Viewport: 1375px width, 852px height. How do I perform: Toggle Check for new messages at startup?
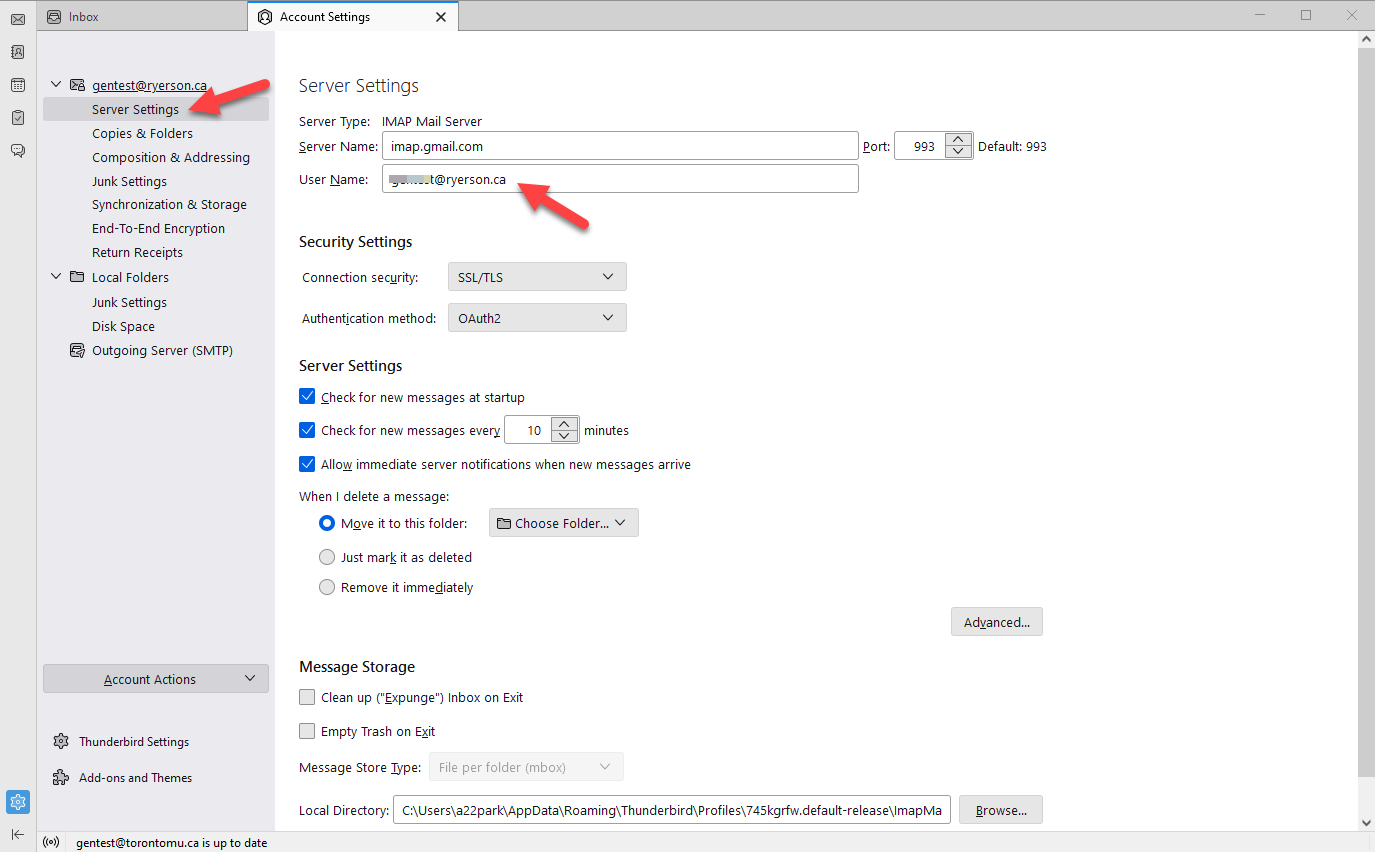[307, 397]
